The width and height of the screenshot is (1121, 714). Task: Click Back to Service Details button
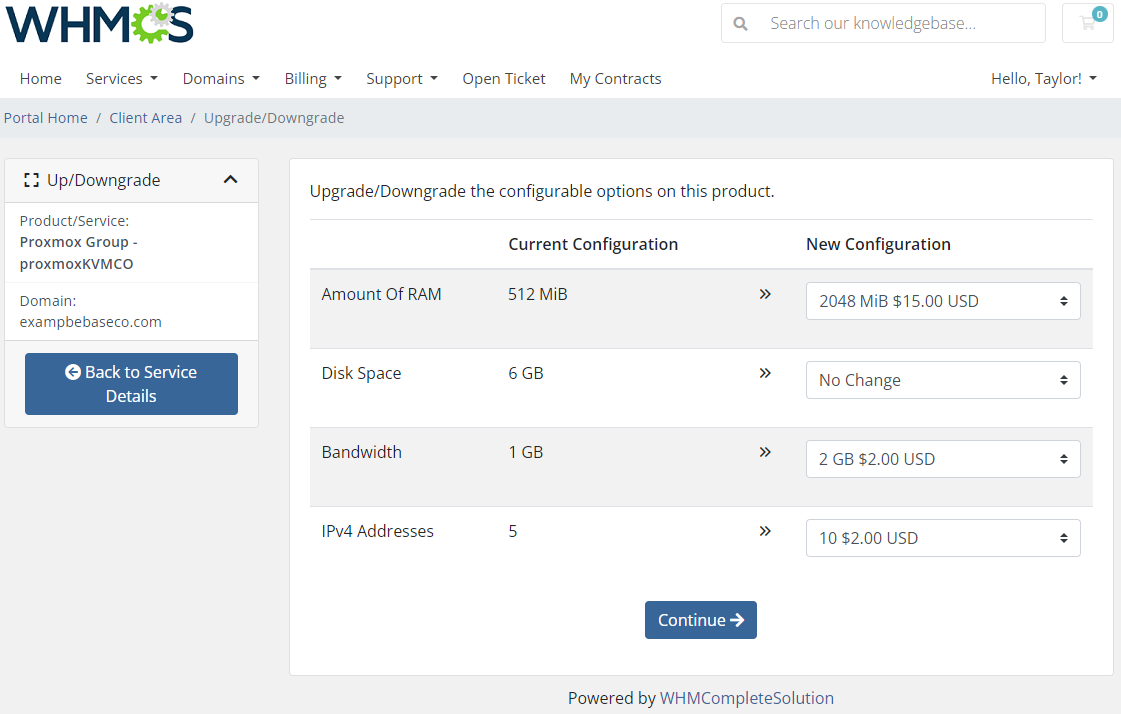[x=132, y=384]
